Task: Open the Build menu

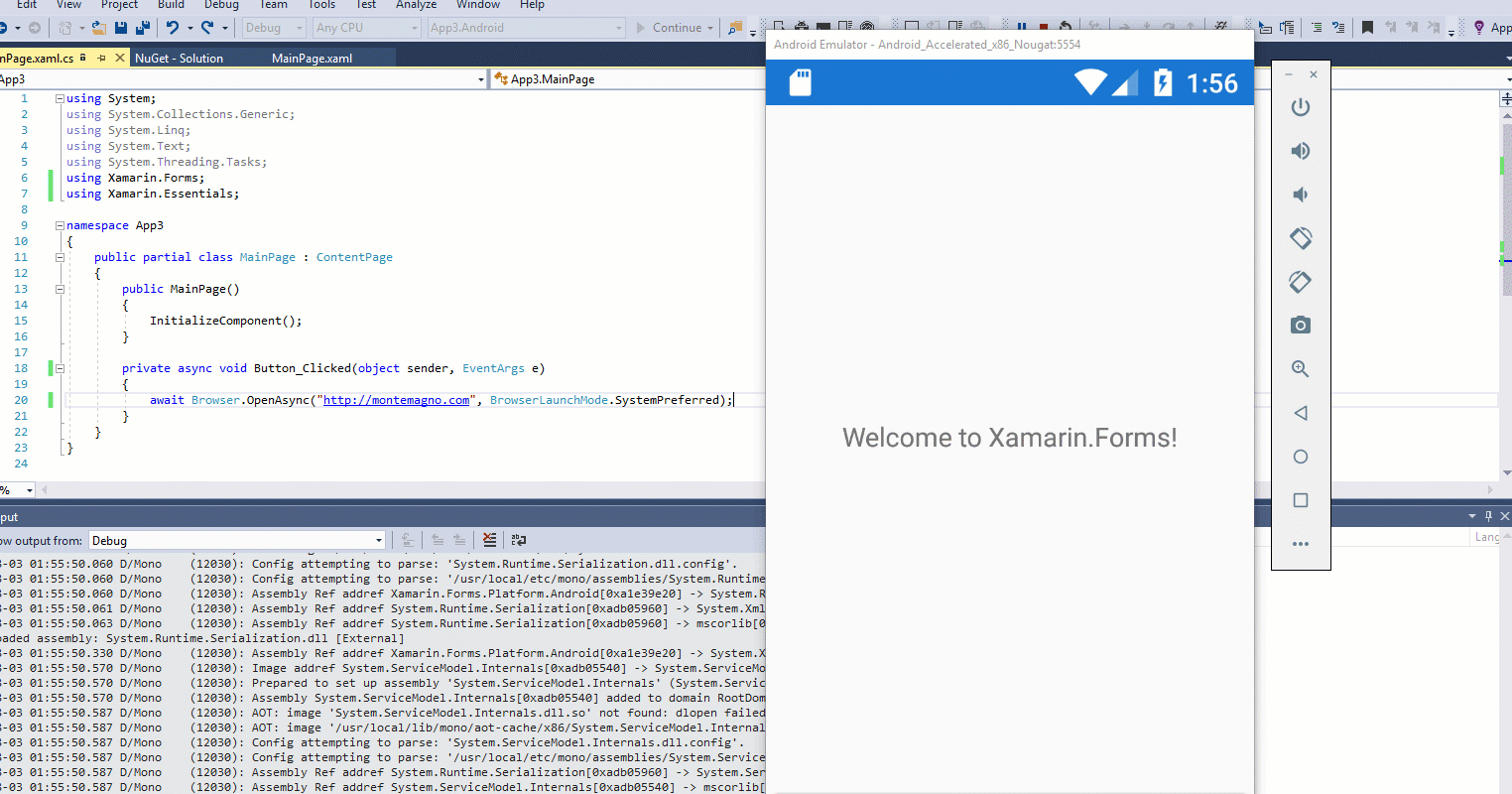Action: tap(171, 5)
